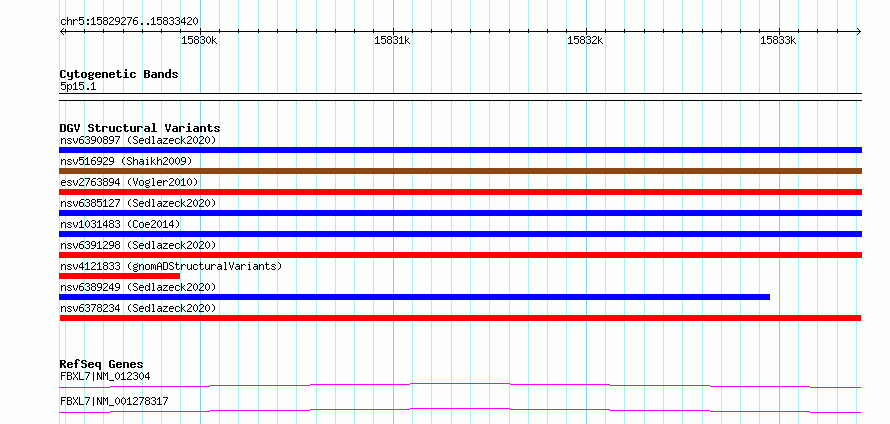Open the nsv6385127 (Sedlazeck2020) label
Viewport: 890px width, 424px height.
click(138, 203)
